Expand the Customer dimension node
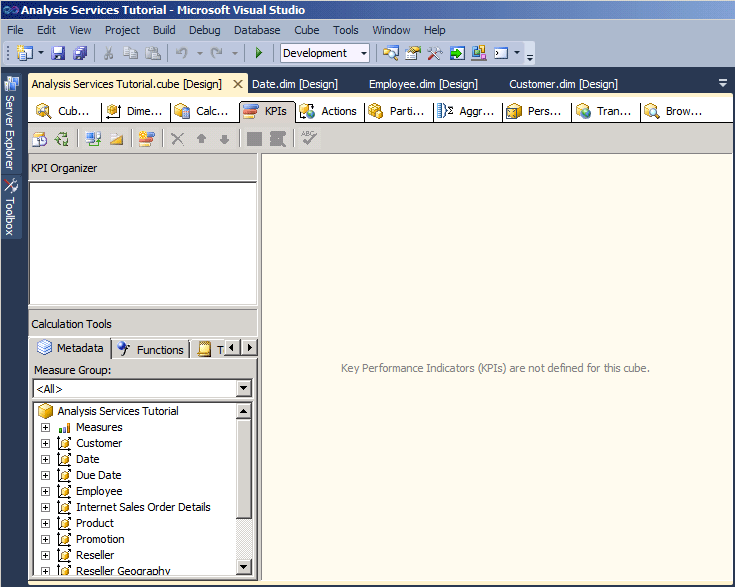Viewport: 735px width, 587px height. point(45,443)
